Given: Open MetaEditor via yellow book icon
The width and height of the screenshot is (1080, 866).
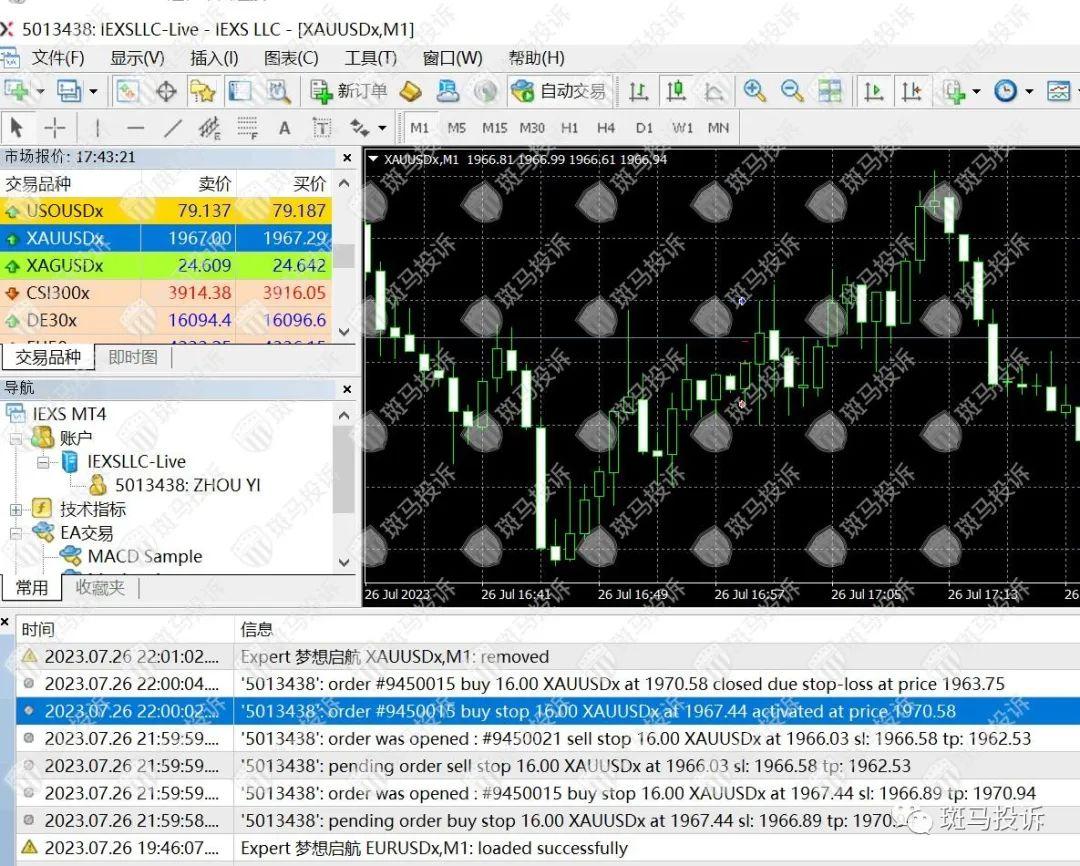Looking at the screenshot, I should [x=411, y=91].
